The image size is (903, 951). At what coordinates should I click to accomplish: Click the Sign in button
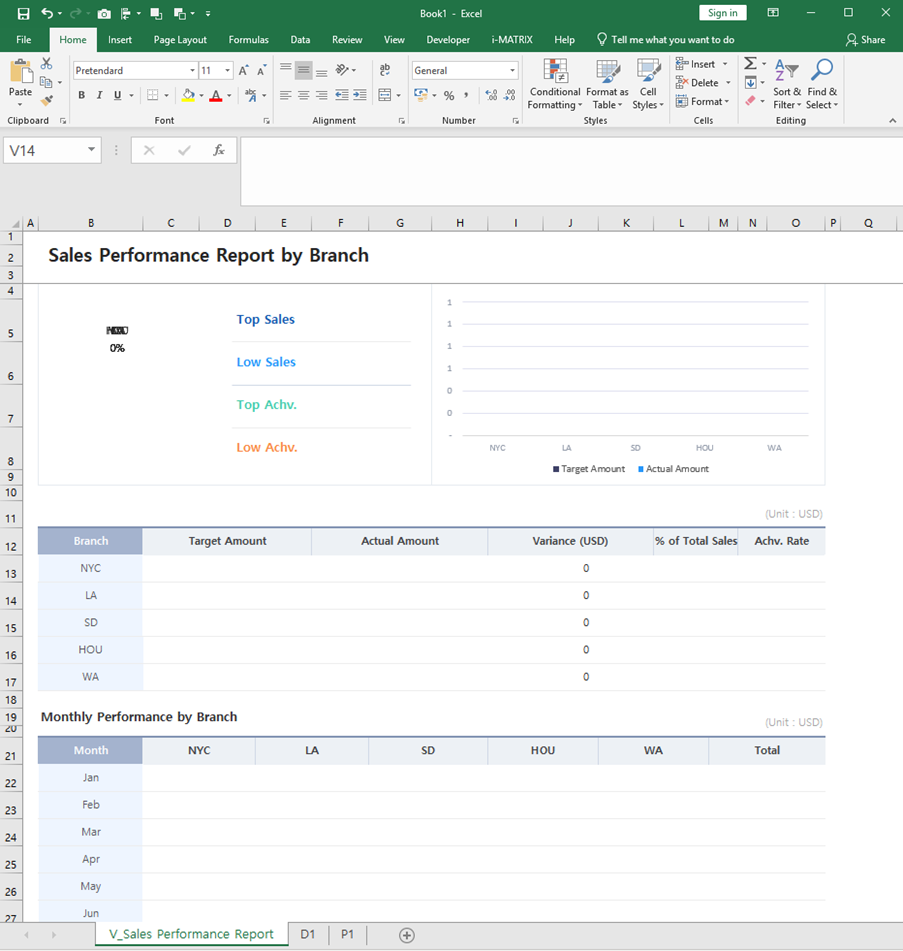tap(722, 13)
